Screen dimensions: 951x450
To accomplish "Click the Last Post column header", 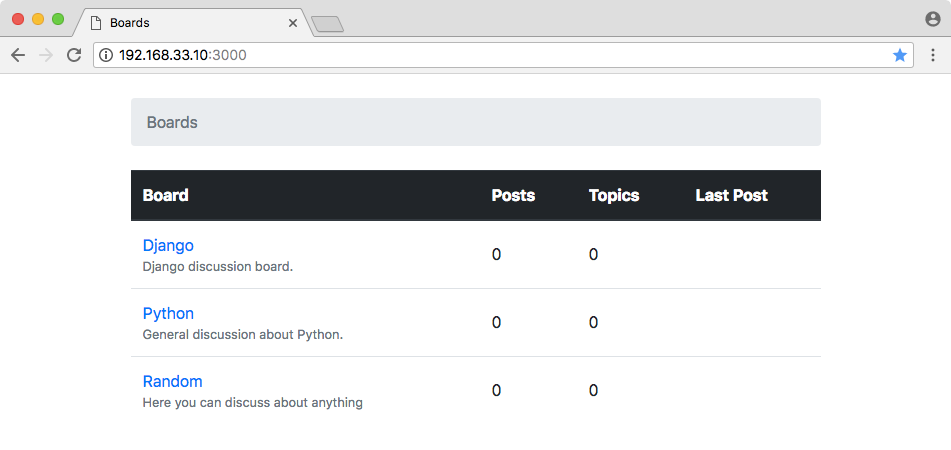I will pos(731,195).
